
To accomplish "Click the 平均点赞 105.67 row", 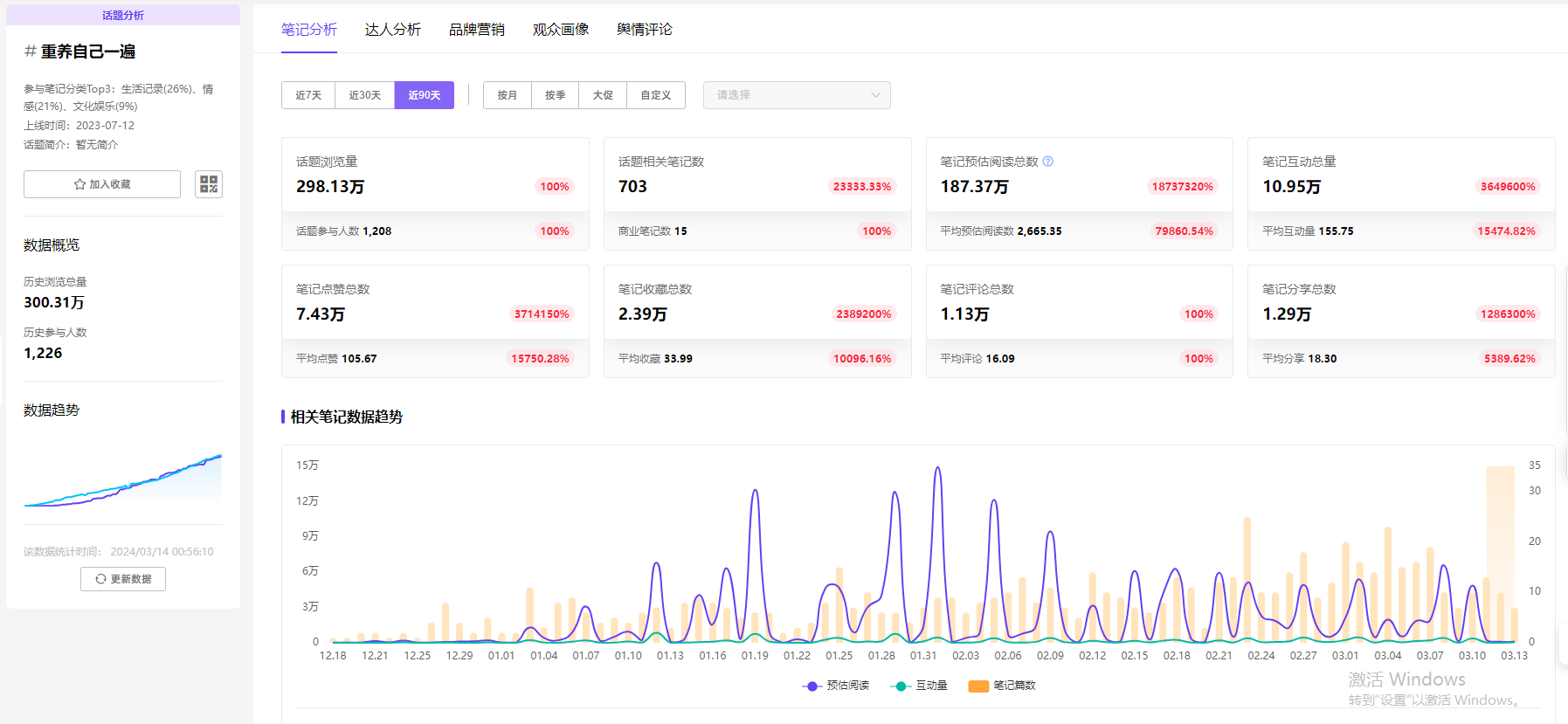I will (x=435, y=359).
